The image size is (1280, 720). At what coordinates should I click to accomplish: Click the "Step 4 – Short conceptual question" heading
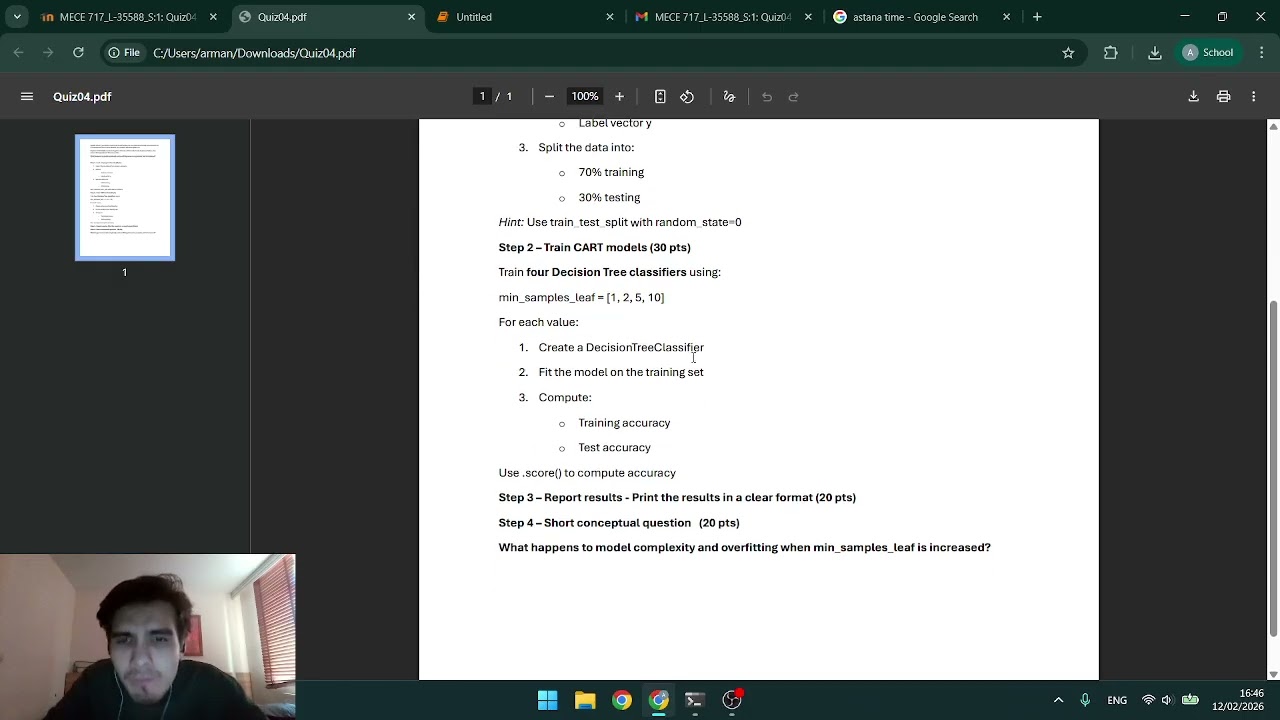[619, 523]
